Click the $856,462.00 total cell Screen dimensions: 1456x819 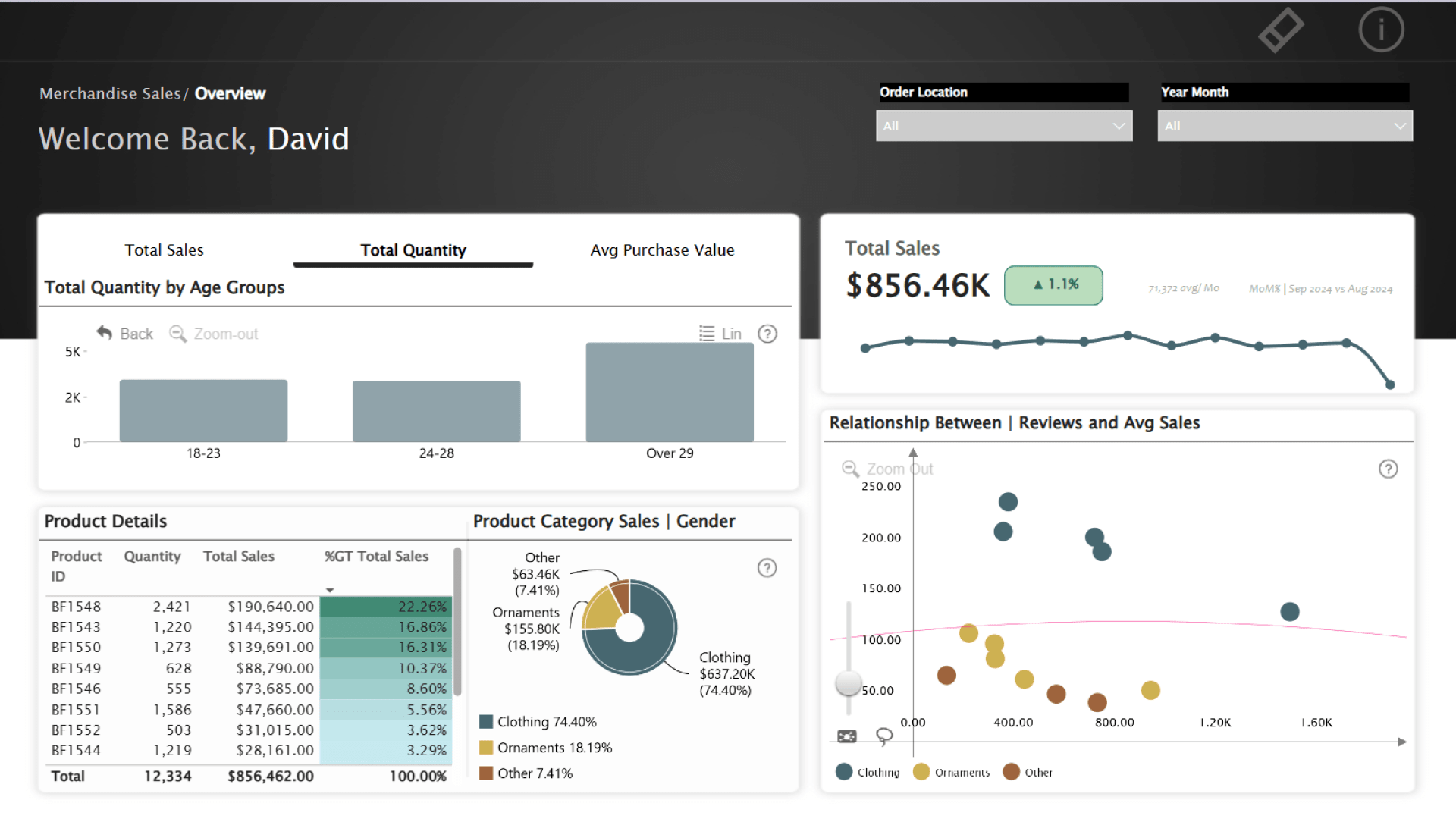click(x=271, y=777)
